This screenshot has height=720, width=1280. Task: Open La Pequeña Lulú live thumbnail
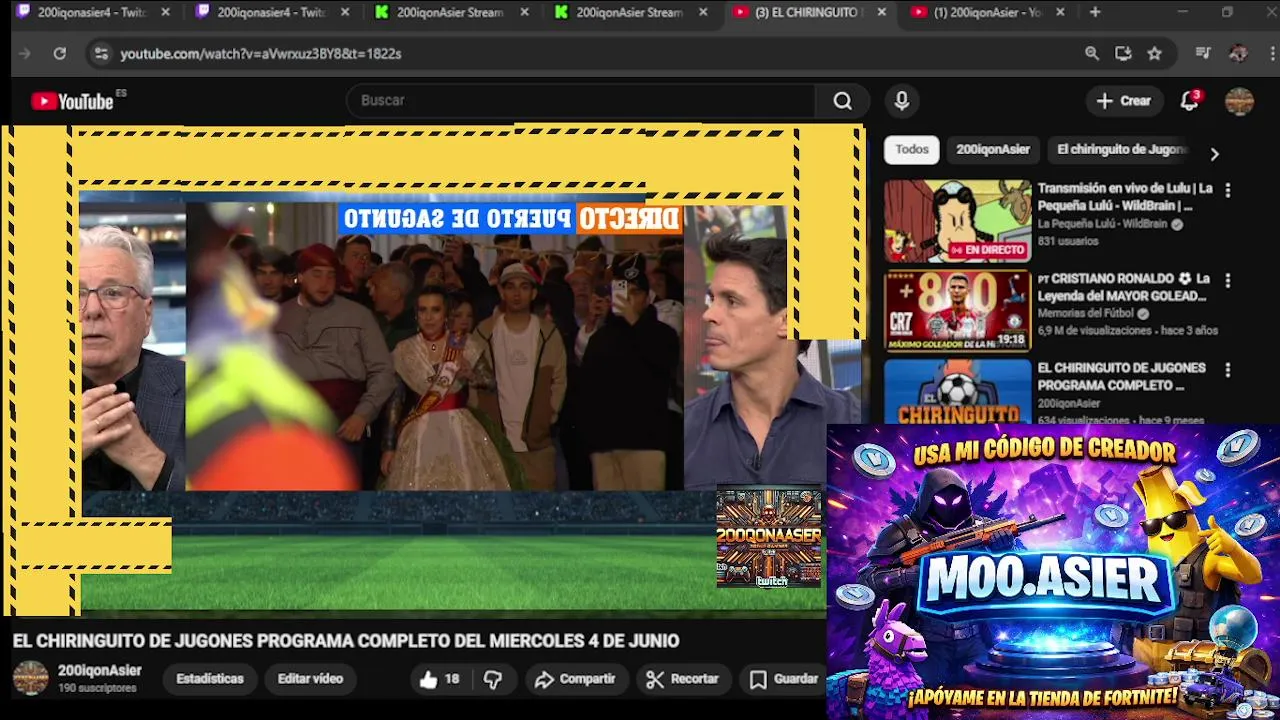[x=957, y=221]
